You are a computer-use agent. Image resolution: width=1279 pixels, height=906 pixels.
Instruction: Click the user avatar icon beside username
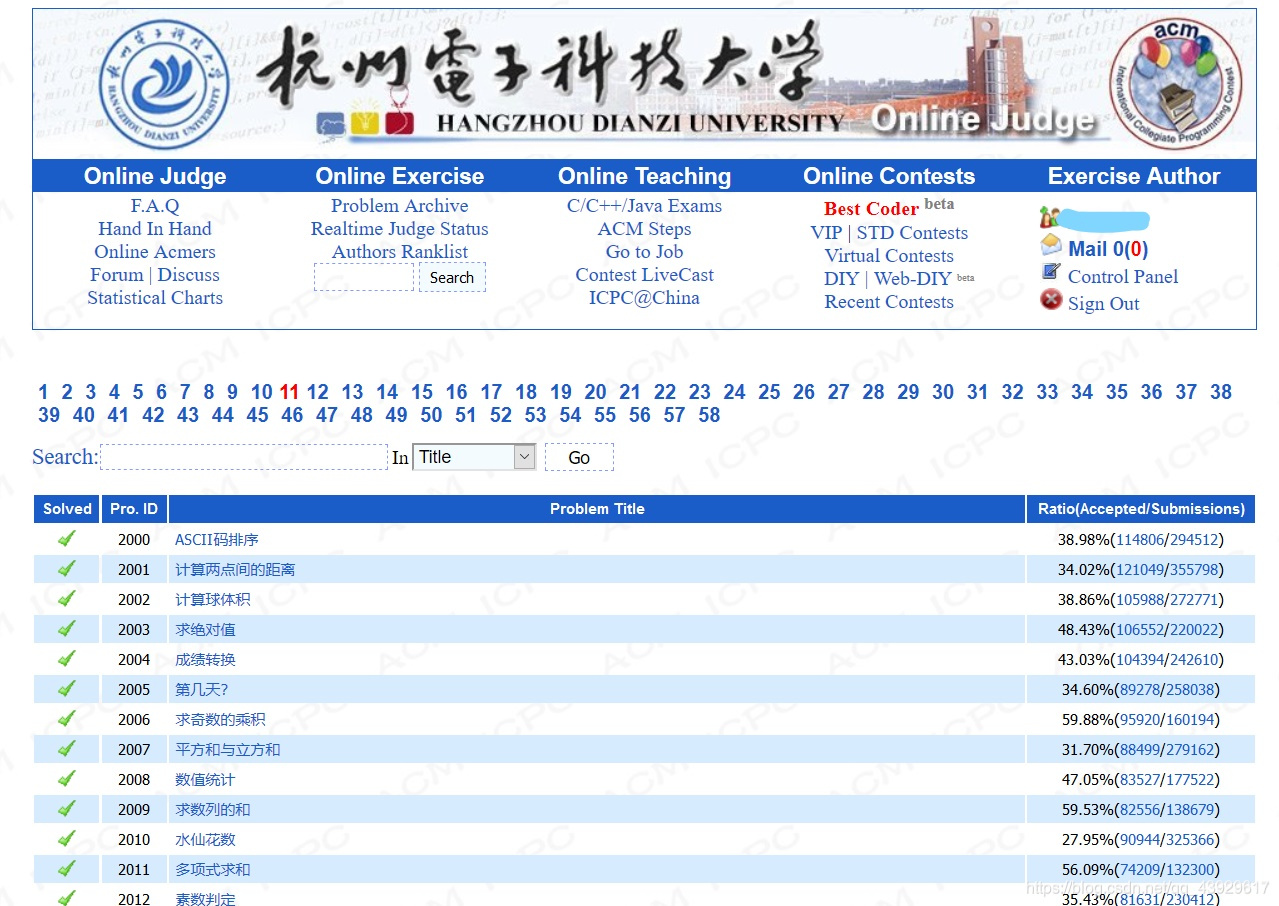(1048, 217)
